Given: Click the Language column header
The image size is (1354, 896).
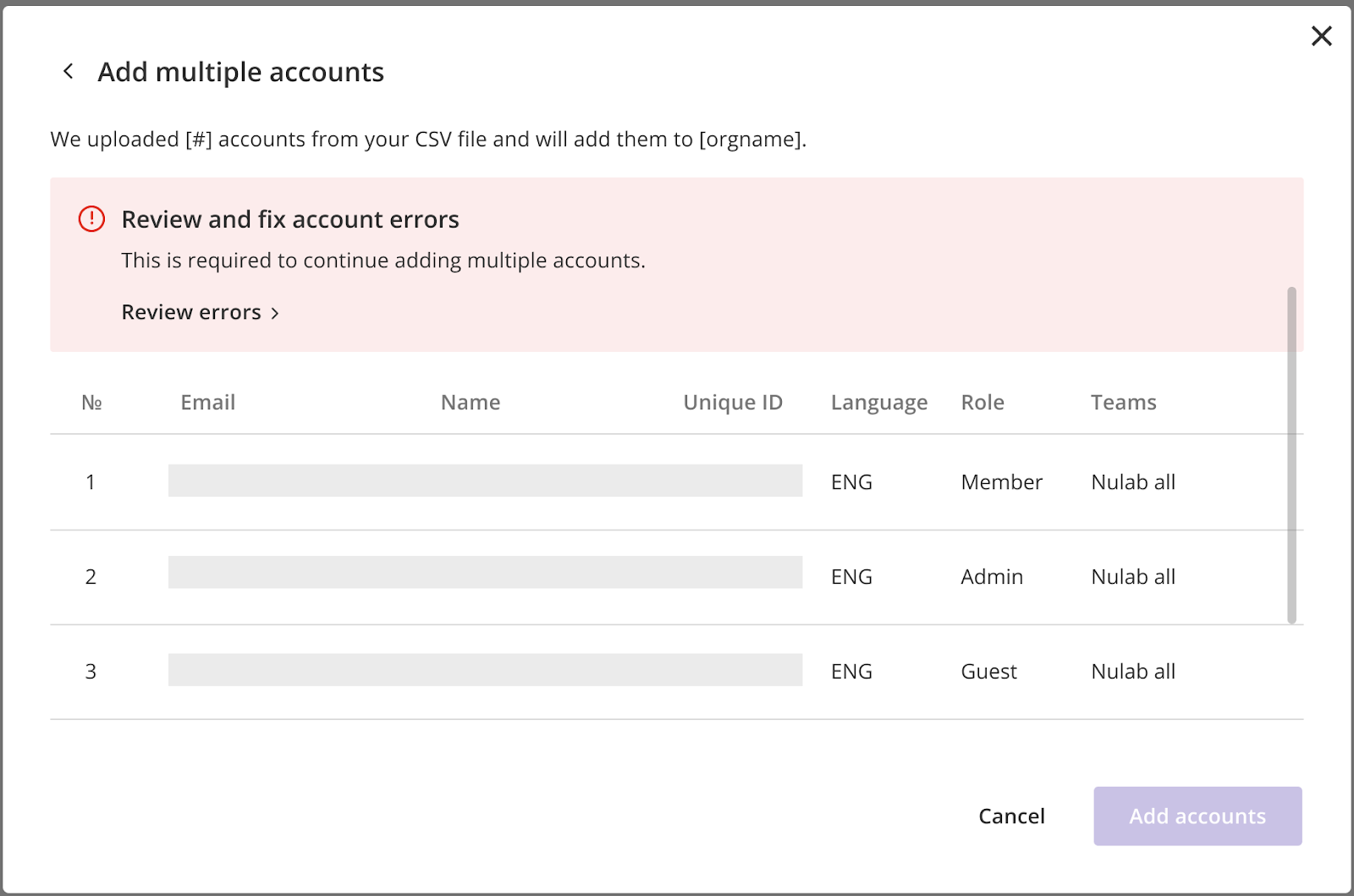Looking at the screenshot, I should tap(878, 402).
